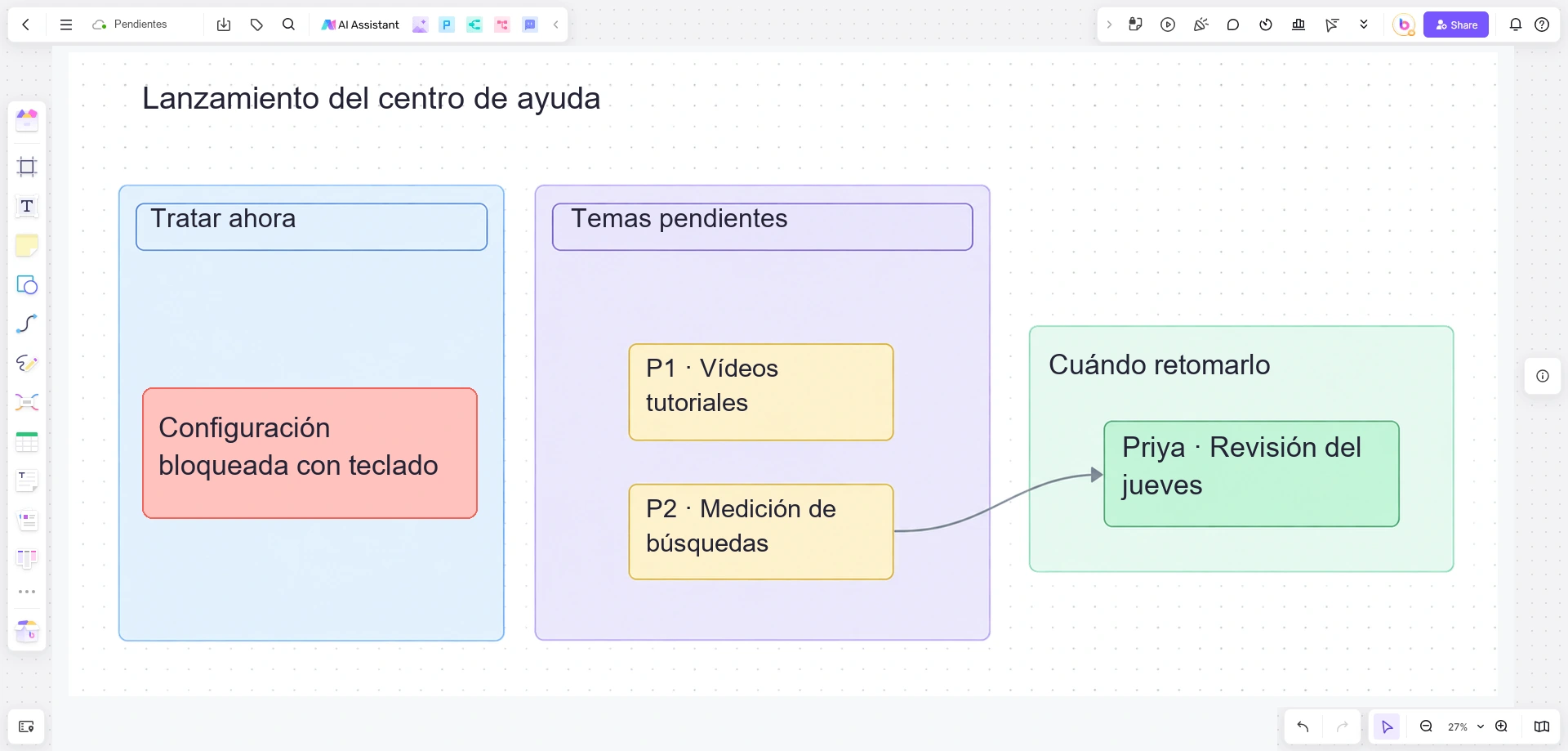Screen dimensions: 1568x751
Task: Open the timer icon
Action: [x=1266, y=25]
